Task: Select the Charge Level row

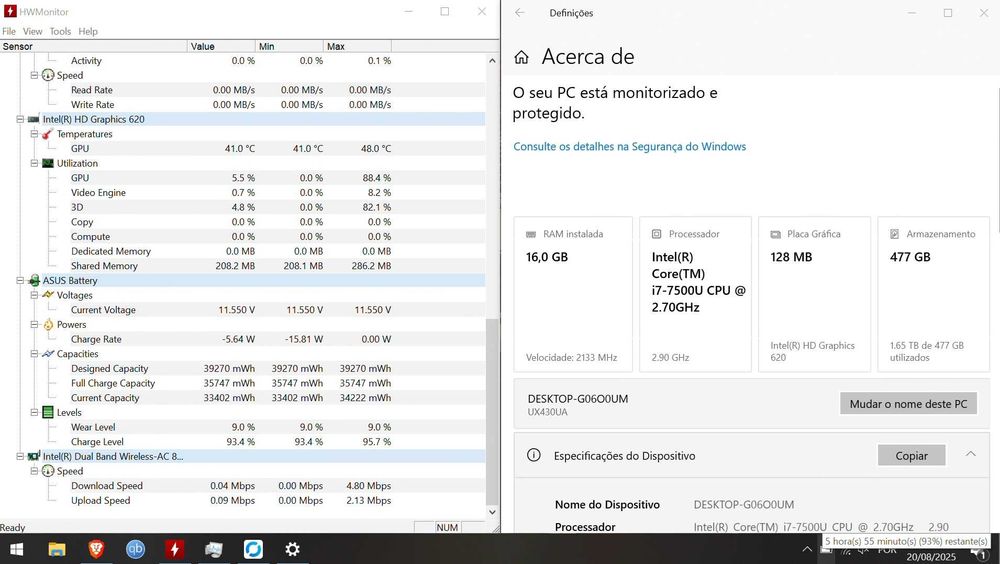Action: 242,442
